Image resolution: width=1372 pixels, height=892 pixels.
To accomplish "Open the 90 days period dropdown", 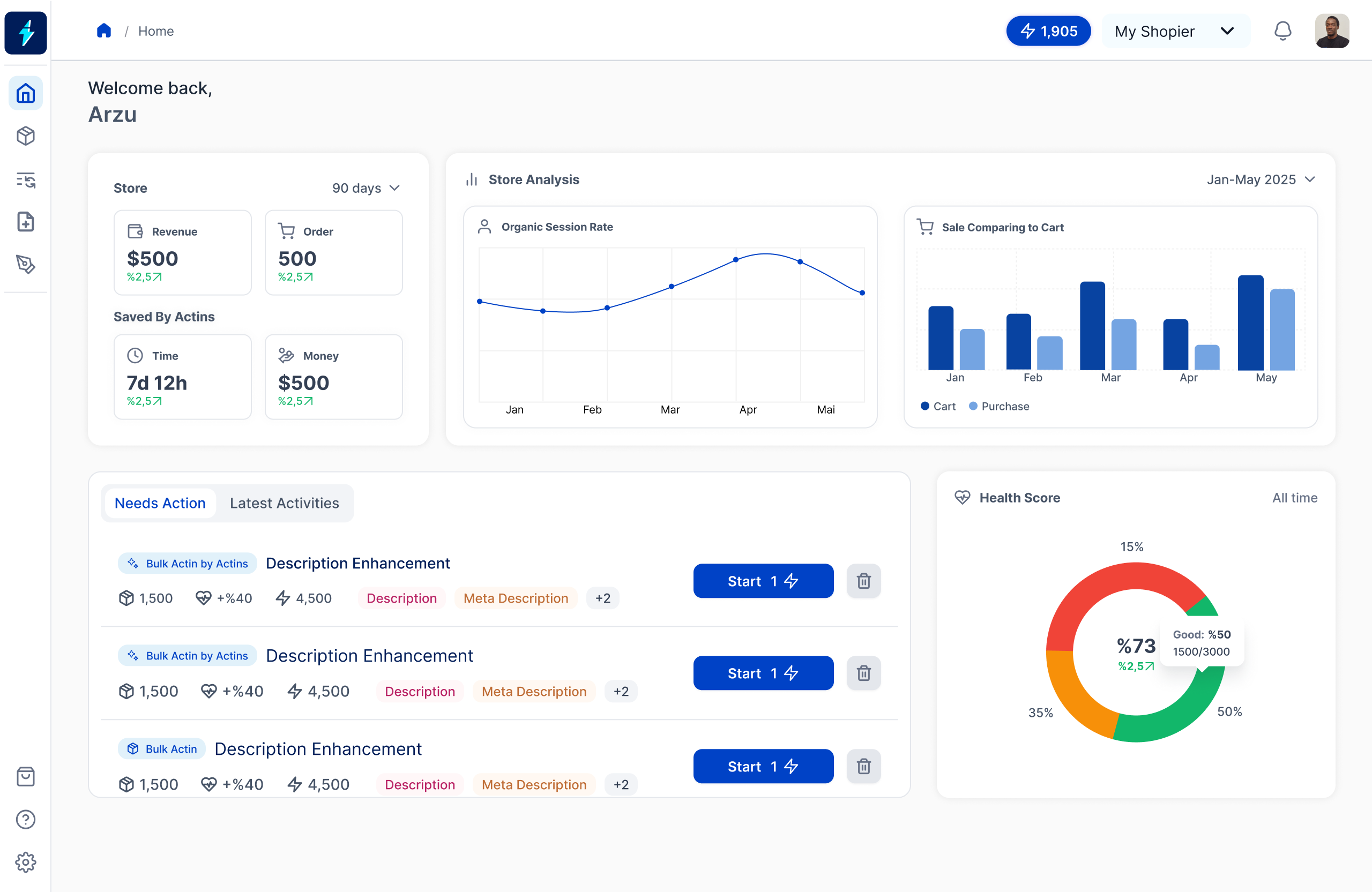I will [x=366, y=189].
